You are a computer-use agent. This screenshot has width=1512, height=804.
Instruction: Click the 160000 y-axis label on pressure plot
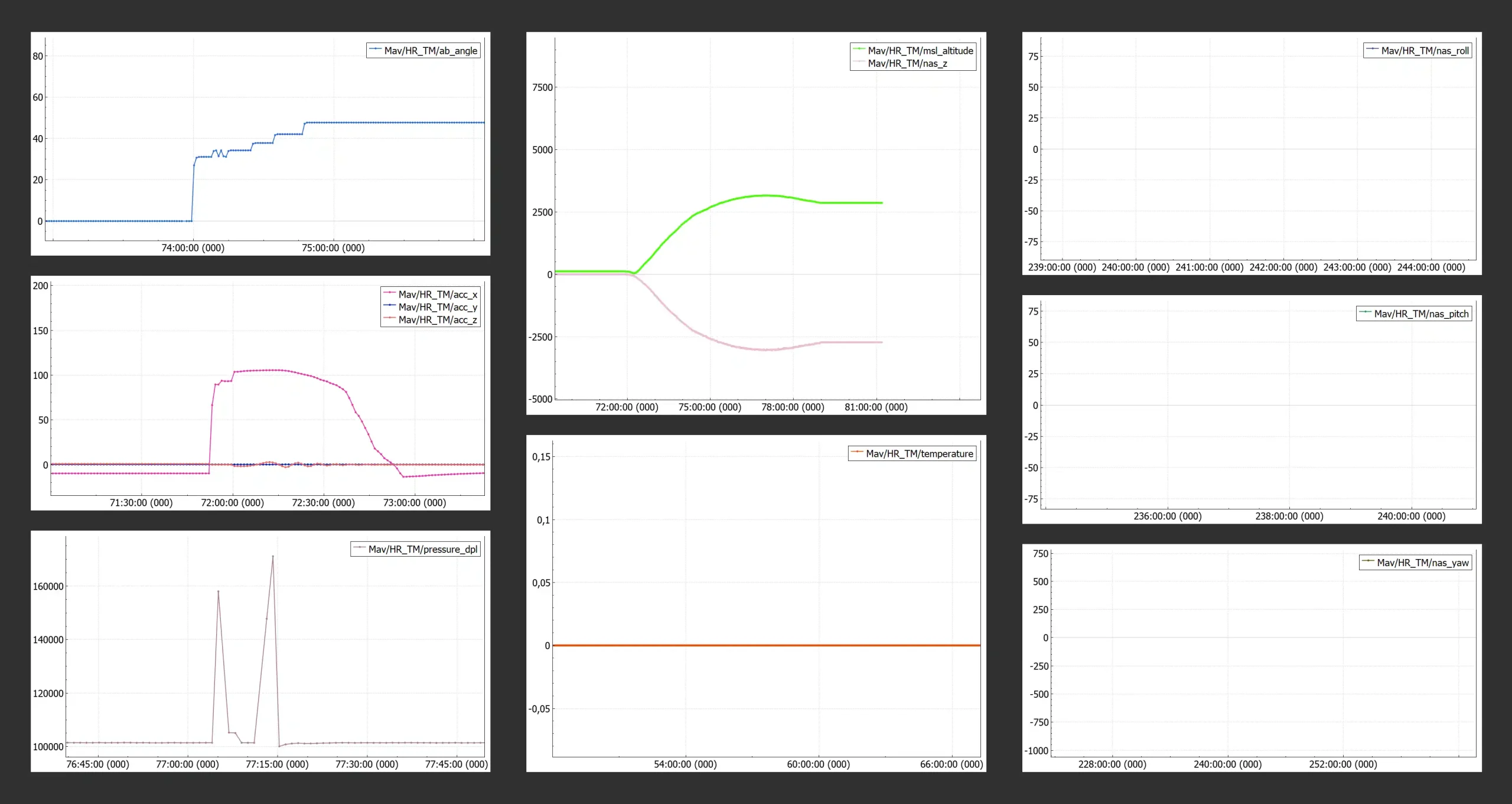point(48,586)
